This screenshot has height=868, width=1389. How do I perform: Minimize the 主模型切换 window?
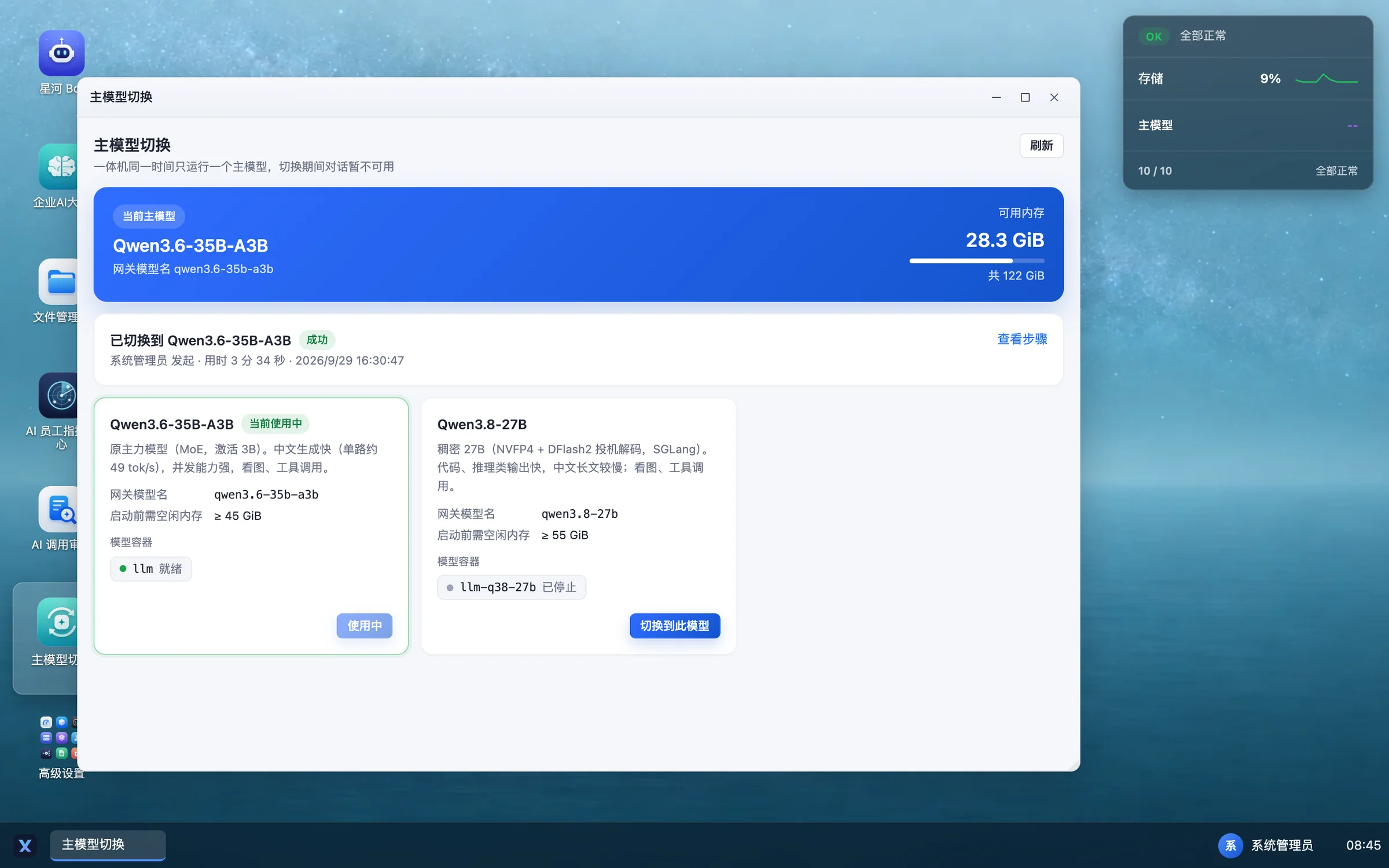point(996,97)
